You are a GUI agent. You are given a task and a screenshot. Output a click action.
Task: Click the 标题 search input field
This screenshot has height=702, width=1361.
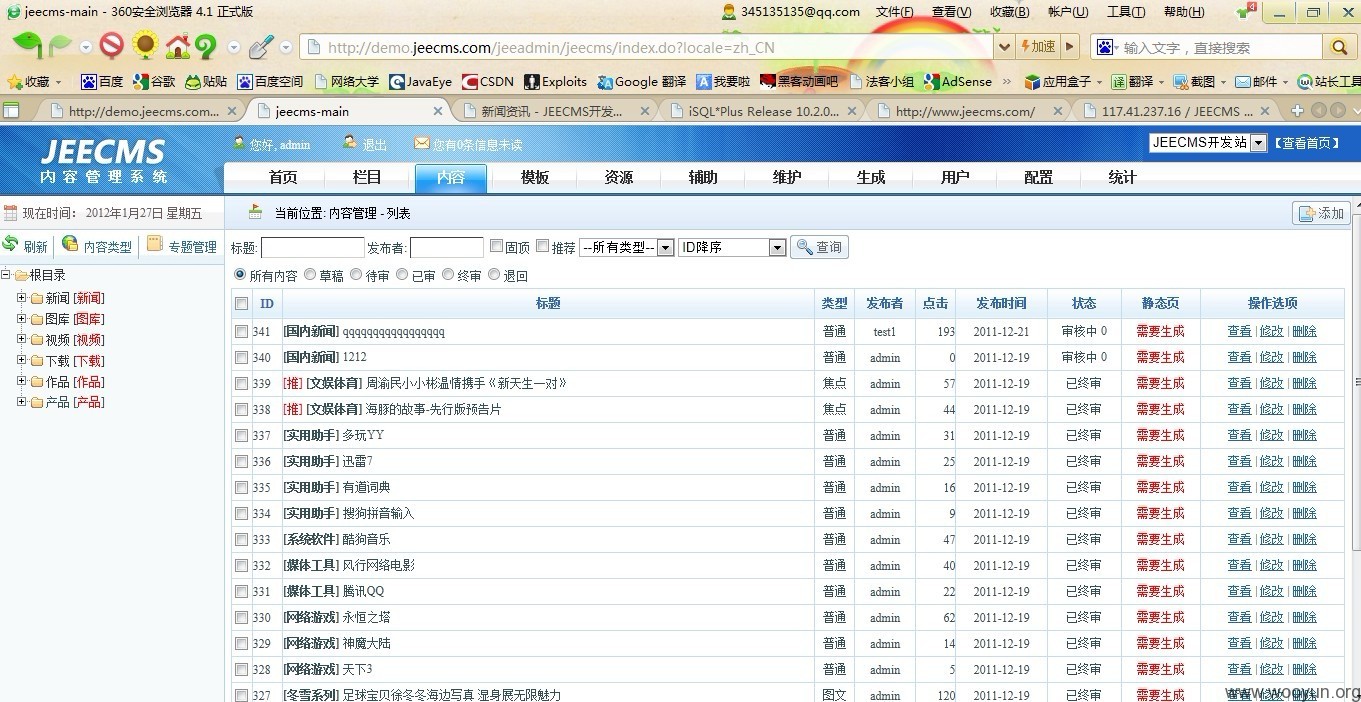point(313,247)
